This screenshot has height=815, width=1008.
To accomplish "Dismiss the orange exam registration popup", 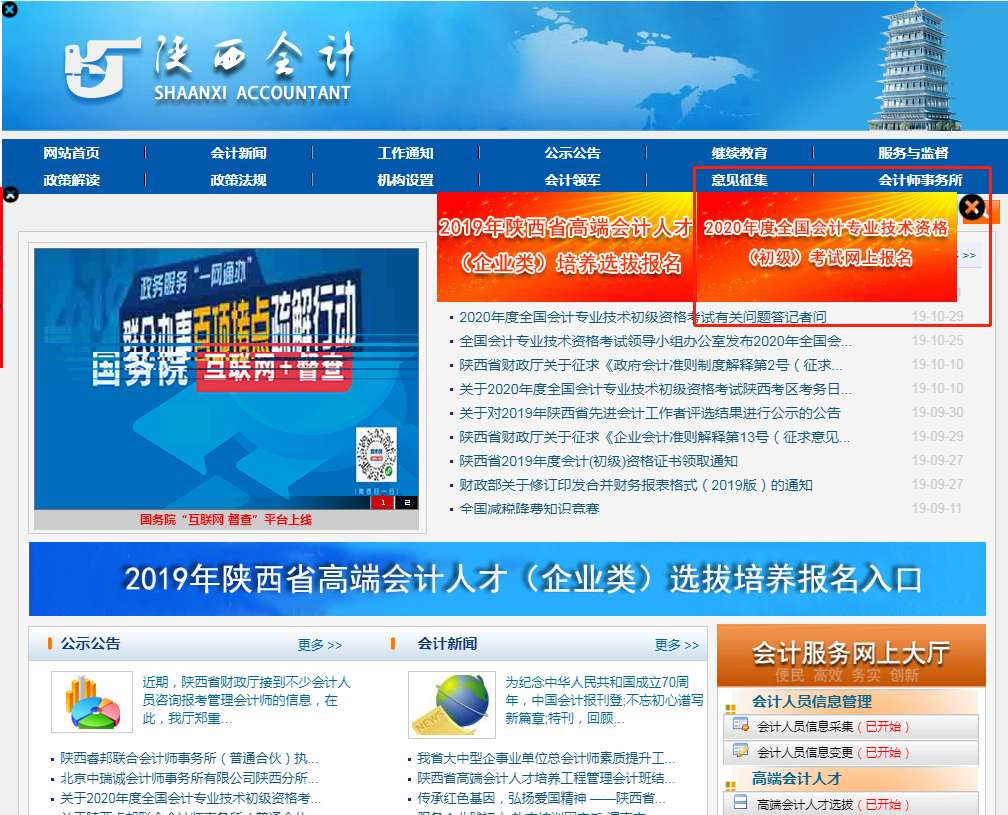I will click(973, 208).
